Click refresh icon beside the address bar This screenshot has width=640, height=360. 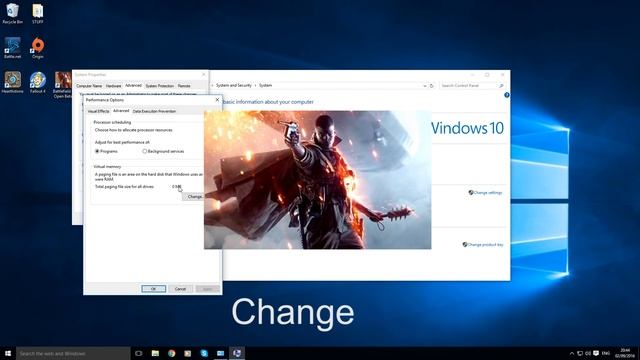(431, 86)
